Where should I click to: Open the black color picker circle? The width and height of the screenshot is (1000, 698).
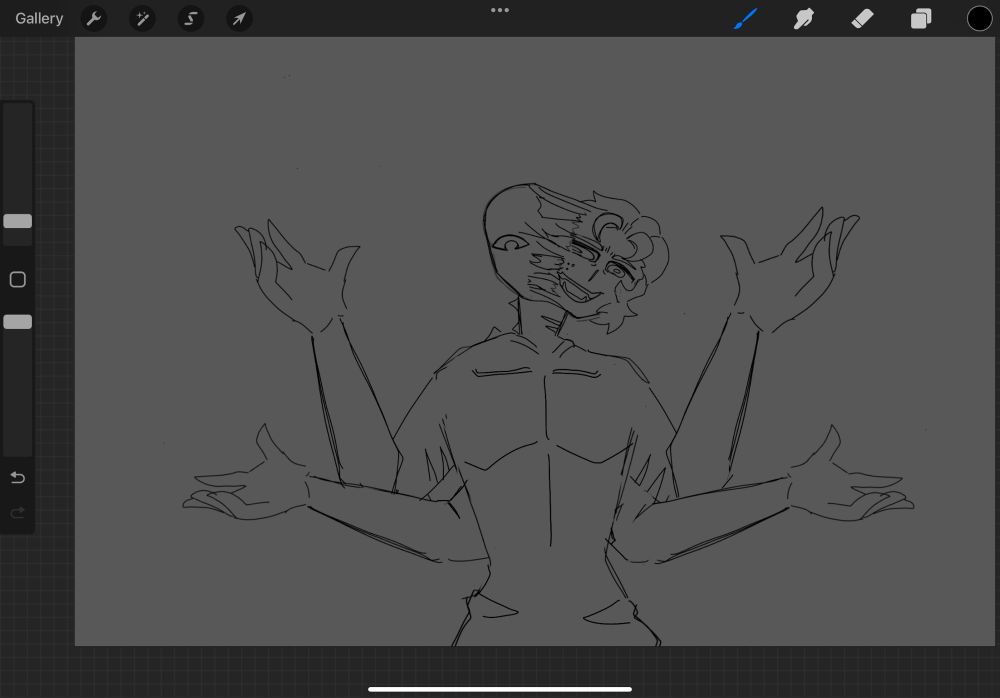pyautogui.click(x=980, y=19)
